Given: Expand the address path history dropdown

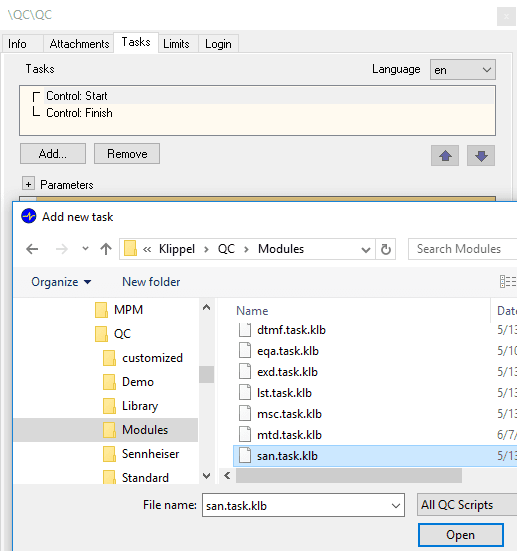Looking at the screenshot, I should coord(366,249).
